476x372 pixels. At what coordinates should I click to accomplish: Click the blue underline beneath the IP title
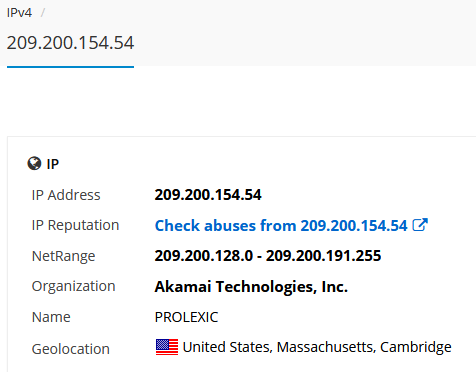click(70, 67)
